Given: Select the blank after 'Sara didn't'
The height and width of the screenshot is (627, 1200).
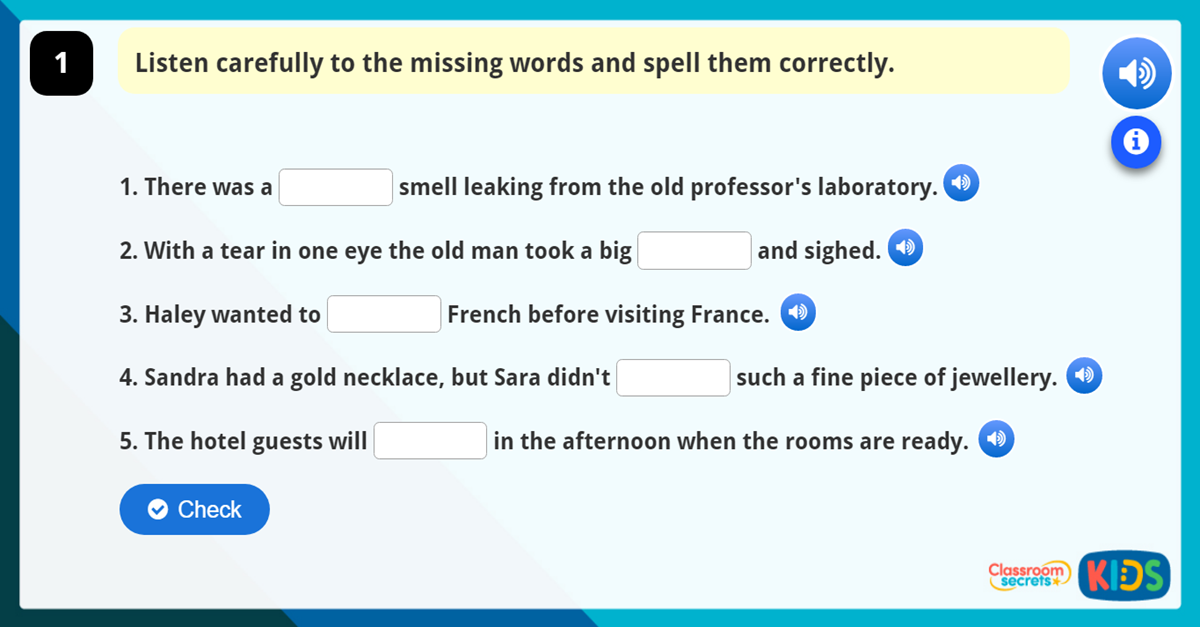Looking at the screenshot, I should (x=673, y=378).
